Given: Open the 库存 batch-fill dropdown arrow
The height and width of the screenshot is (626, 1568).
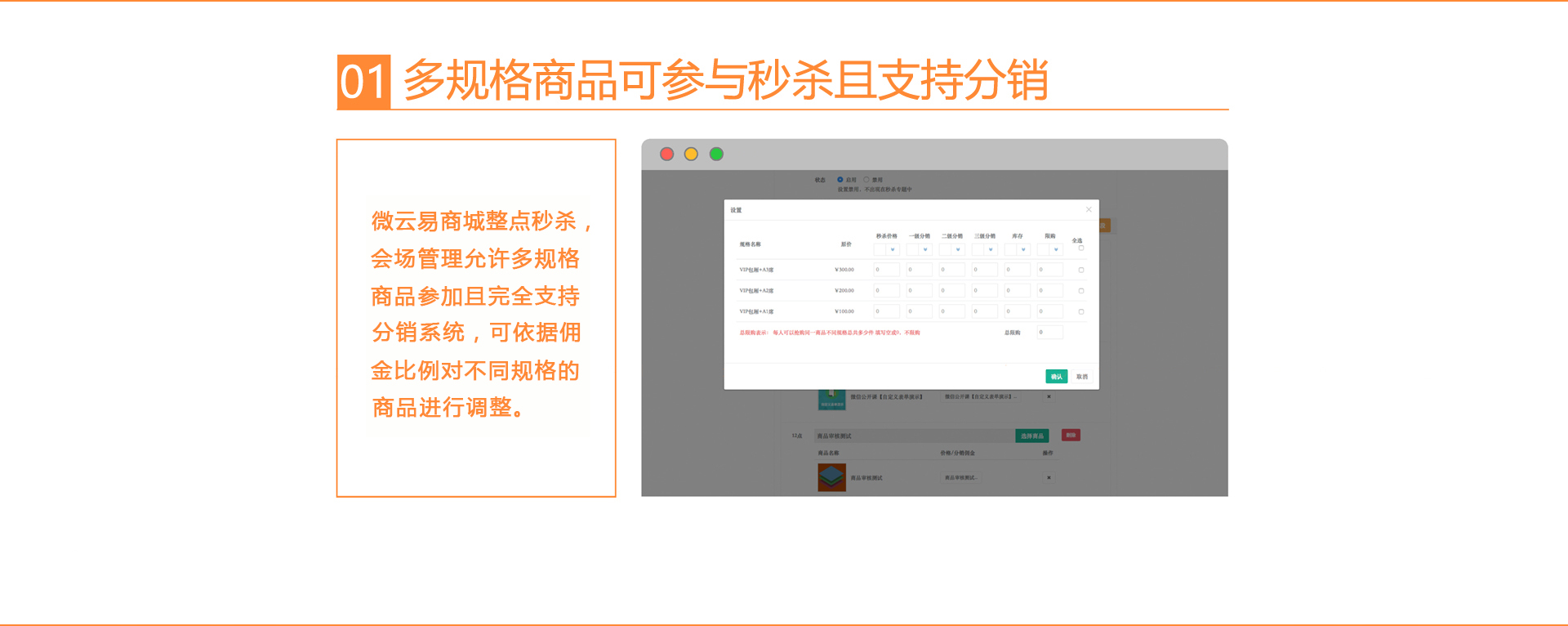Looking at the screenshot, I should [x=1023, y=249].
